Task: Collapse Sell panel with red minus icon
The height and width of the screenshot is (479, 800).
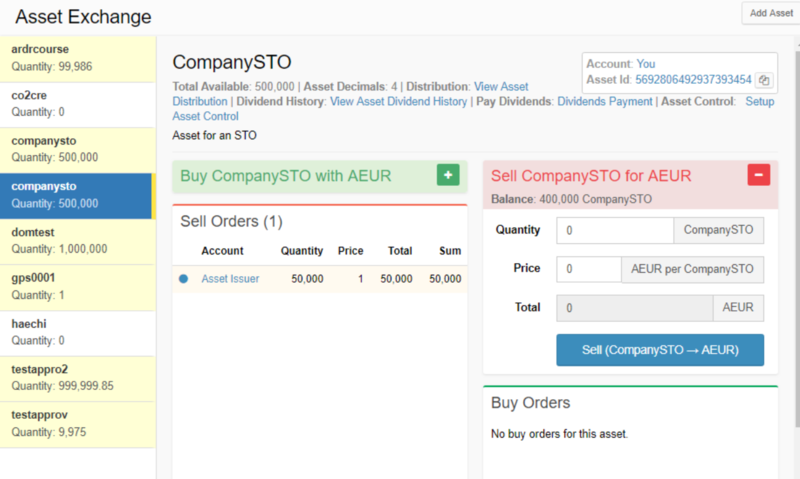Action: tap(759, 175)
